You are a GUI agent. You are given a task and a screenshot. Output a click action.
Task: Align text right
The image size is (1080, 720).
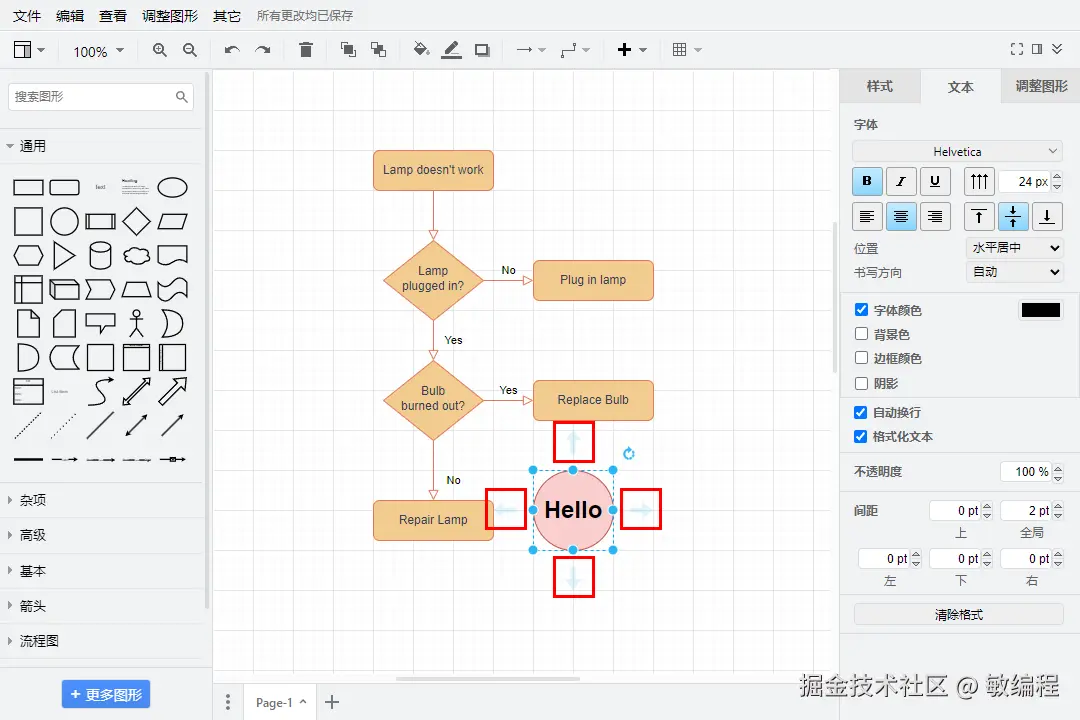click(935, 216)
